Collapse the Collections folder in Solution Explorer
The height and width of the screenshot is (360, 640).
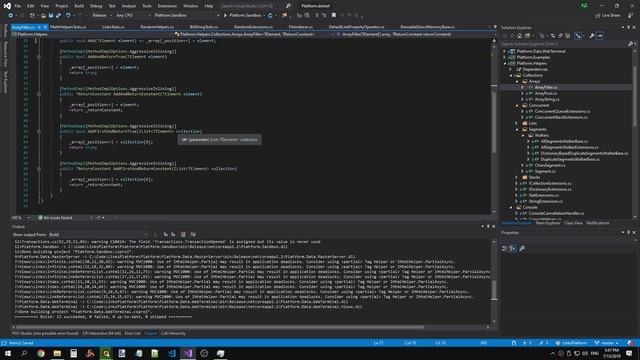click(511, 76)
